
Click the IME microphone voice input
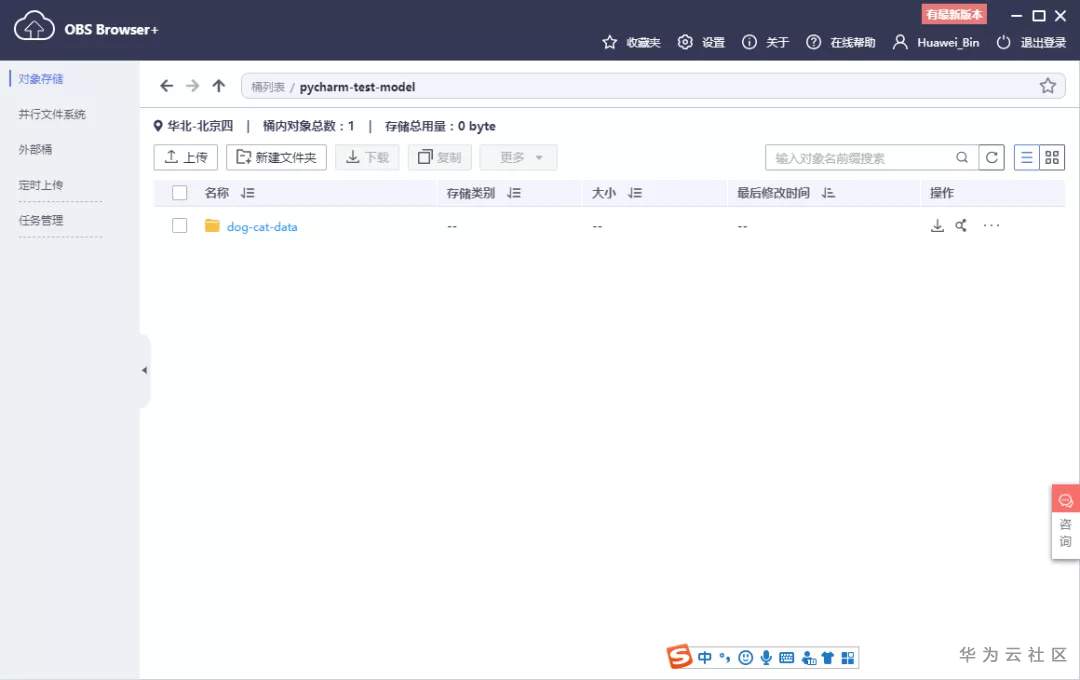[x=766, y=657]
